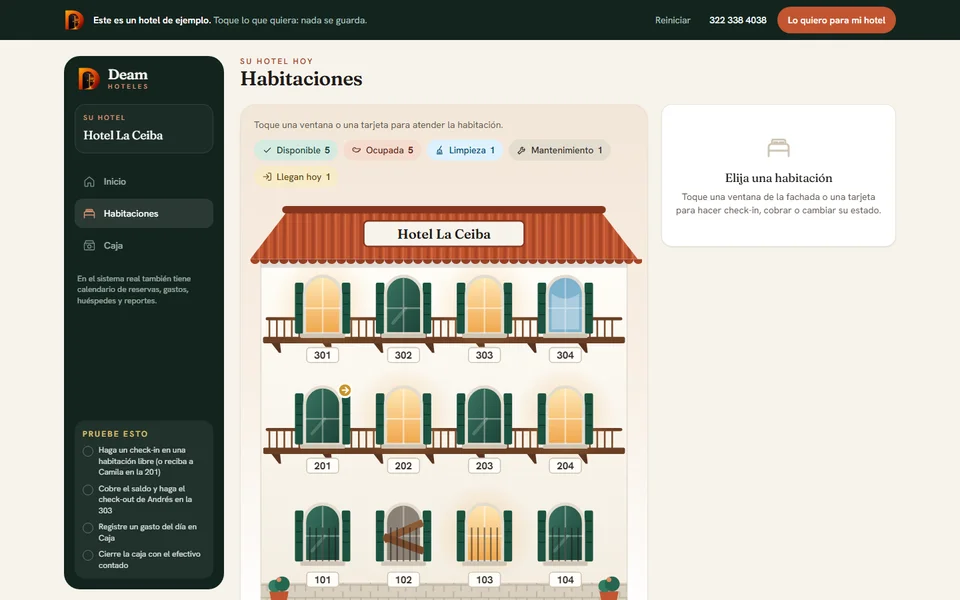Check the 'Registre un gasto' task circle
Viewport: 960px width, 600px height.
88,528
